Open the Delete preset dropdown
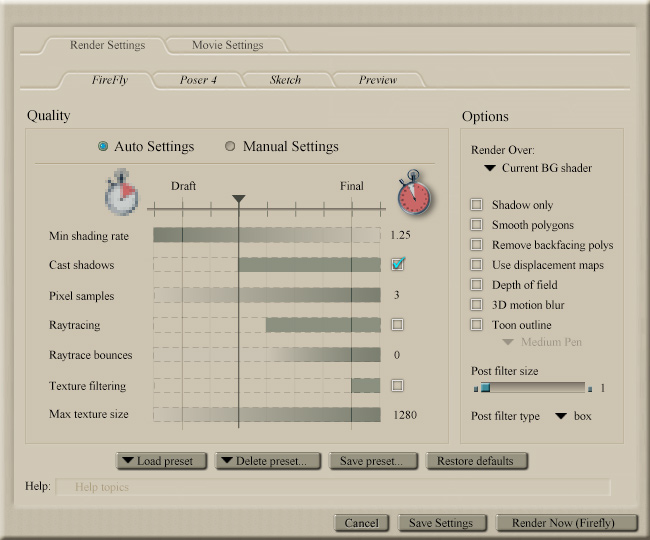 (x=268, y=461)
